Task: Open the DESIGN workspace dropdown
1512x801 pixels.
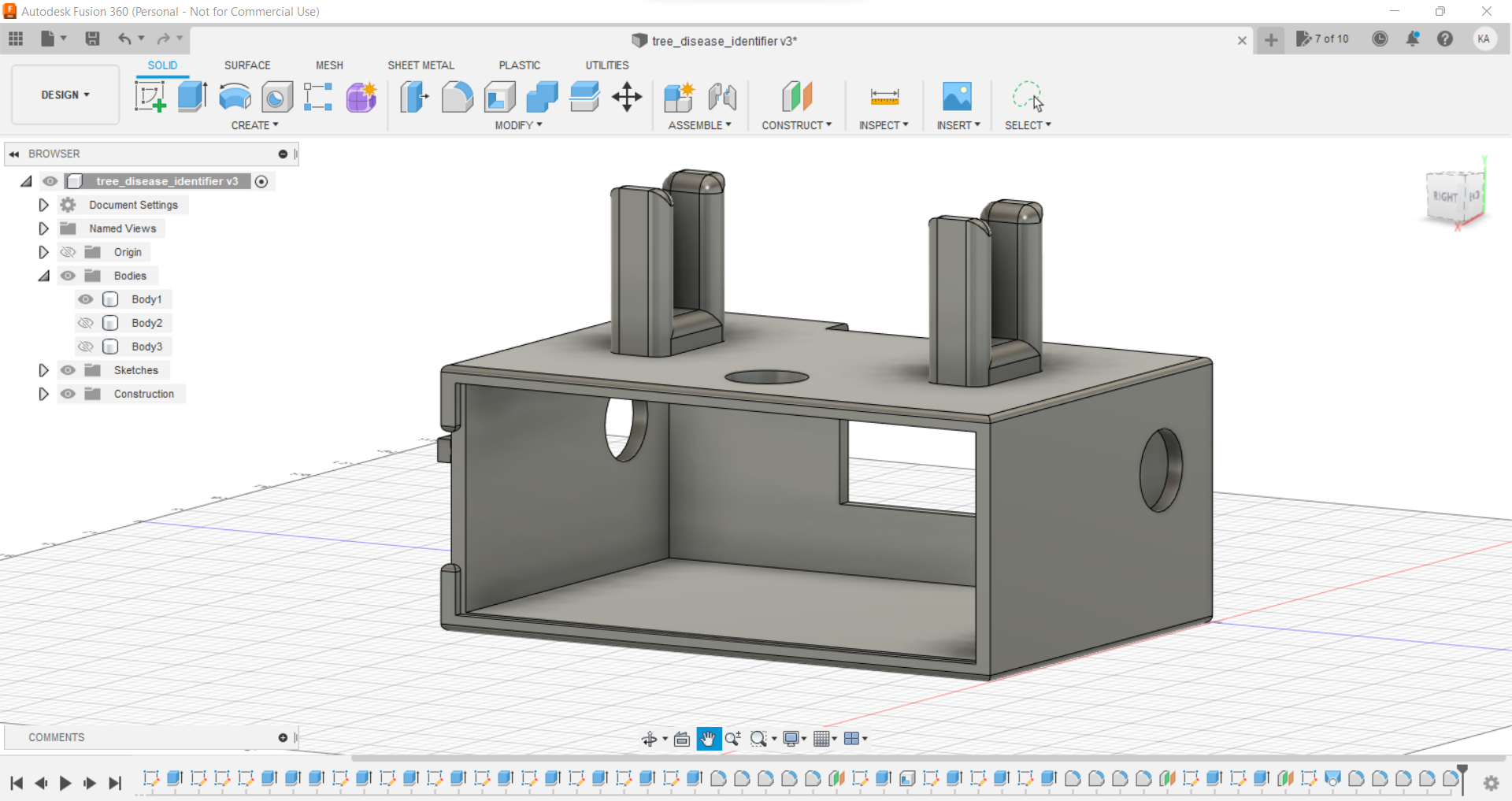Action: (65, 95)
